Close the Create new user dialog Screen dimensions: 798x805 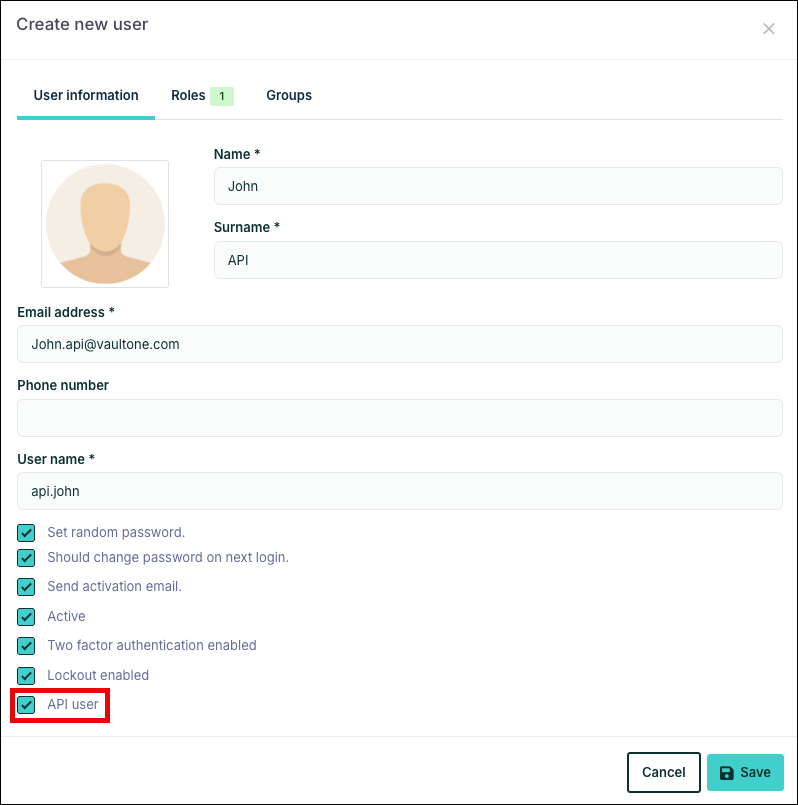click(x=768, y=29)
